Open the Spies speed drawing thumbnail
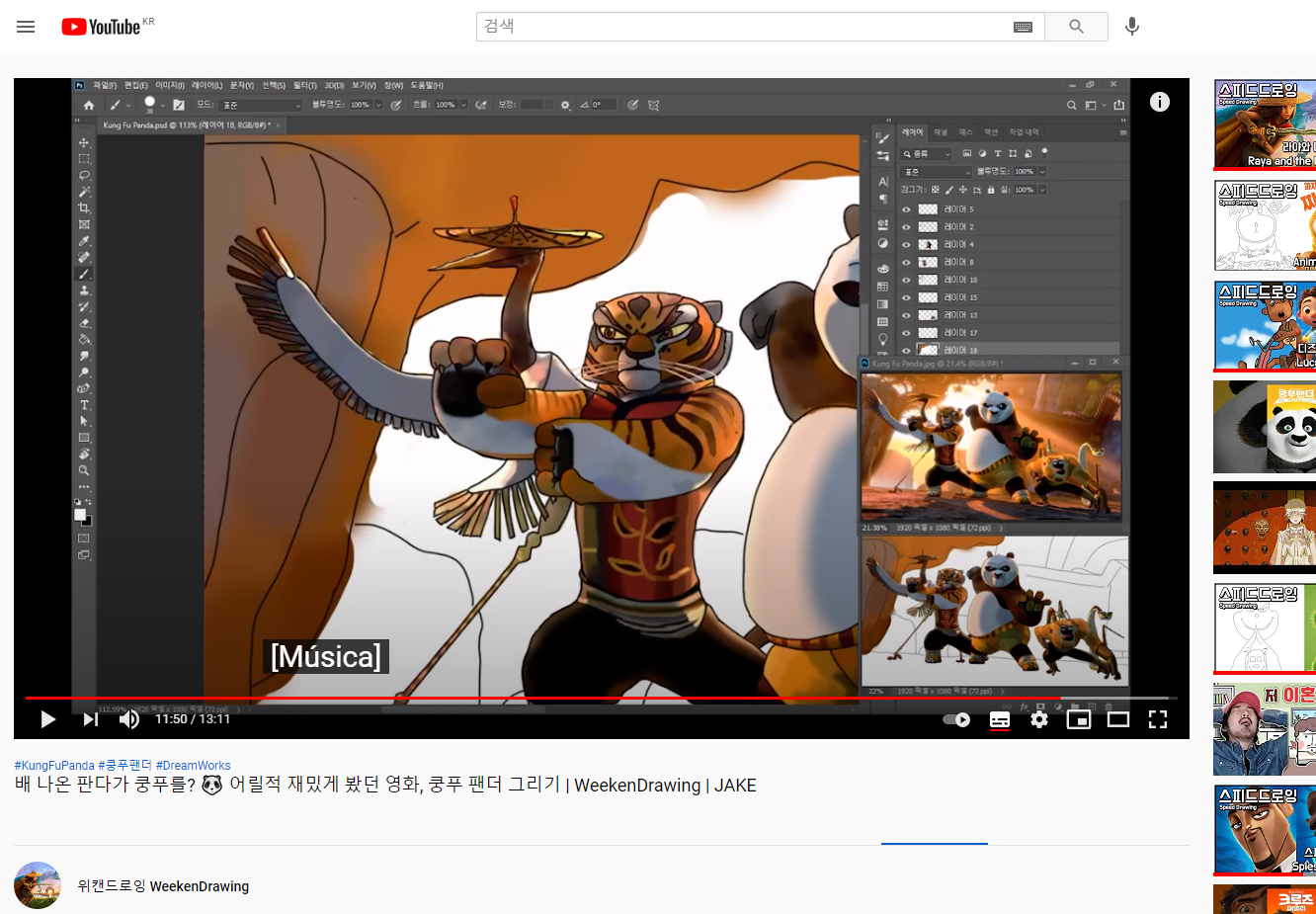This screenshot has width=1316, height=914. click(1265, 830)
